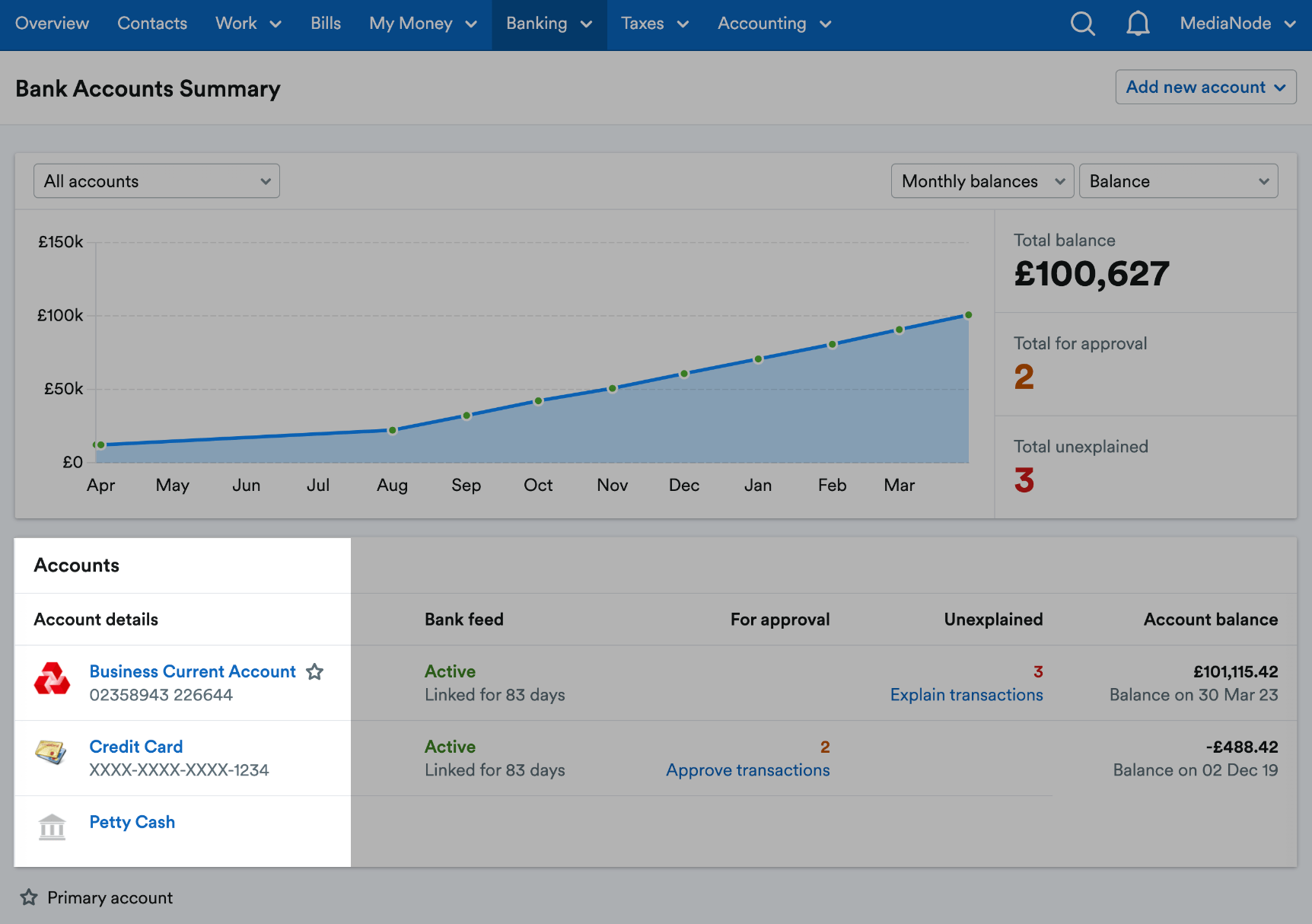Open the Monthly balances dropdown

point(981,181)
